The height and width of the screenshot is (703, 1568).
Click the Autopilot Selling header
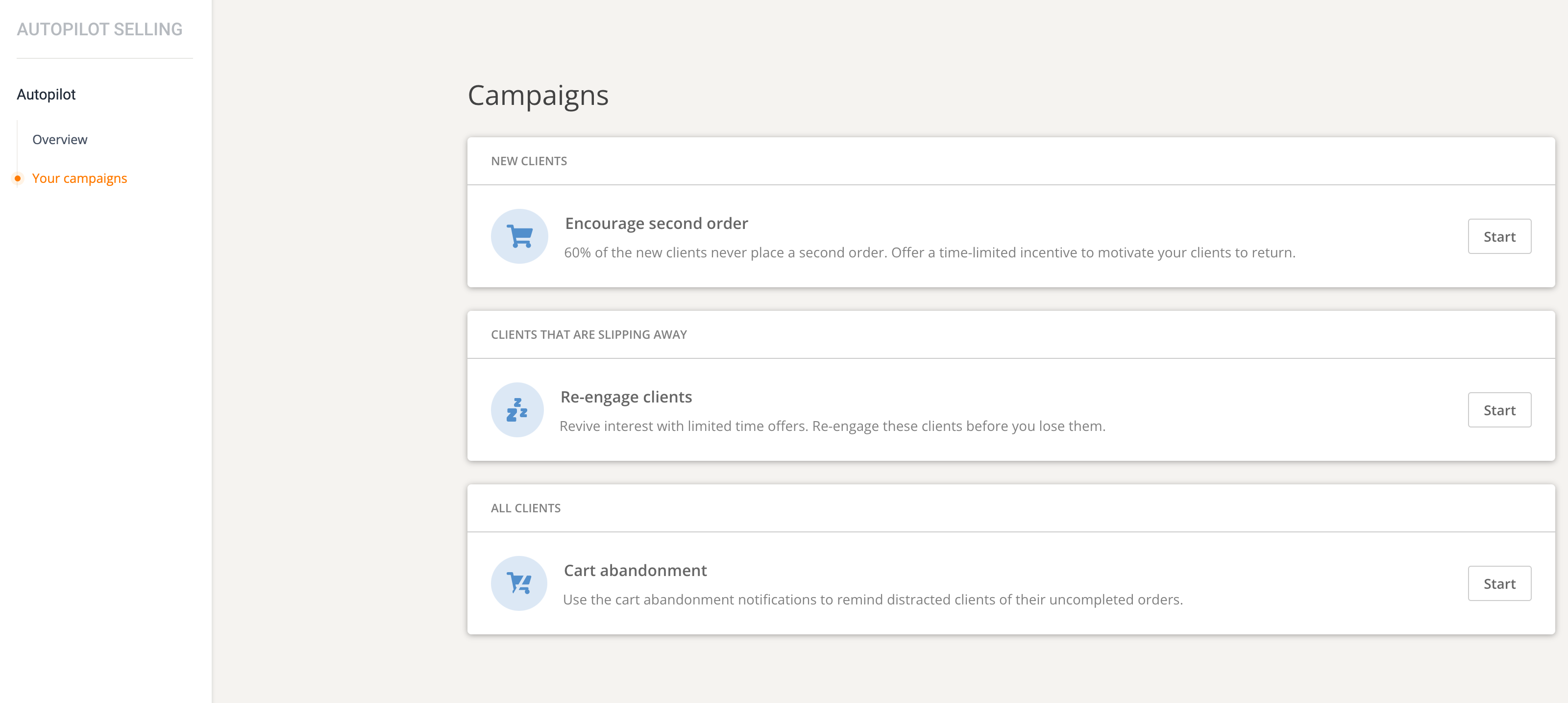point(100,29)
